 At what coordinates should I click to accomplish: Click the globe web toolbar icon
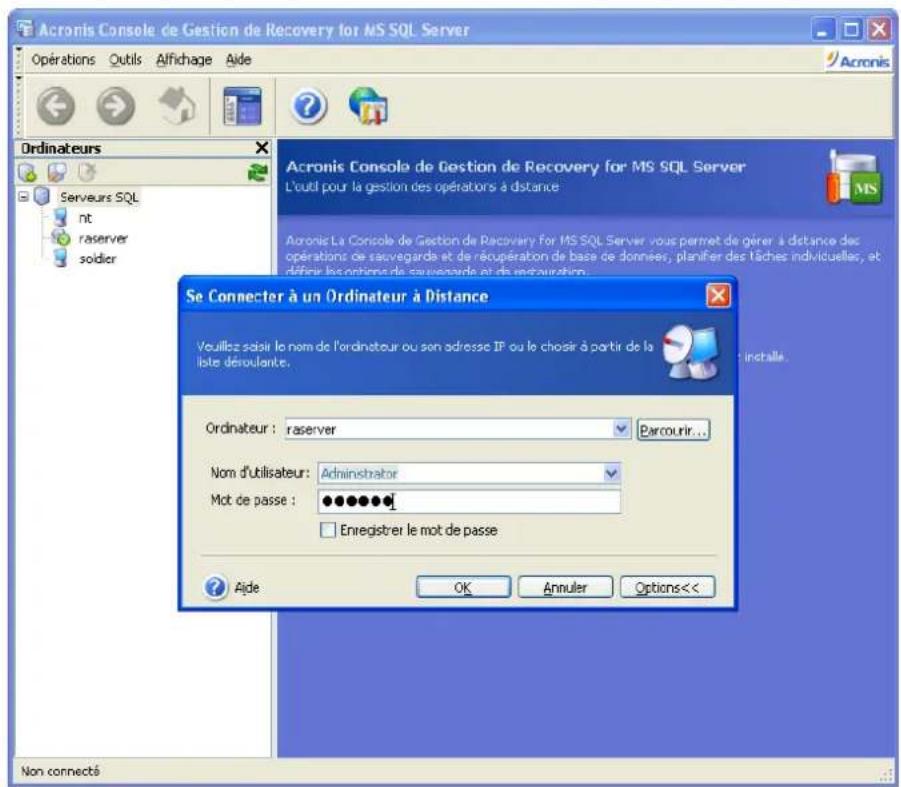(x=368, y=106)
